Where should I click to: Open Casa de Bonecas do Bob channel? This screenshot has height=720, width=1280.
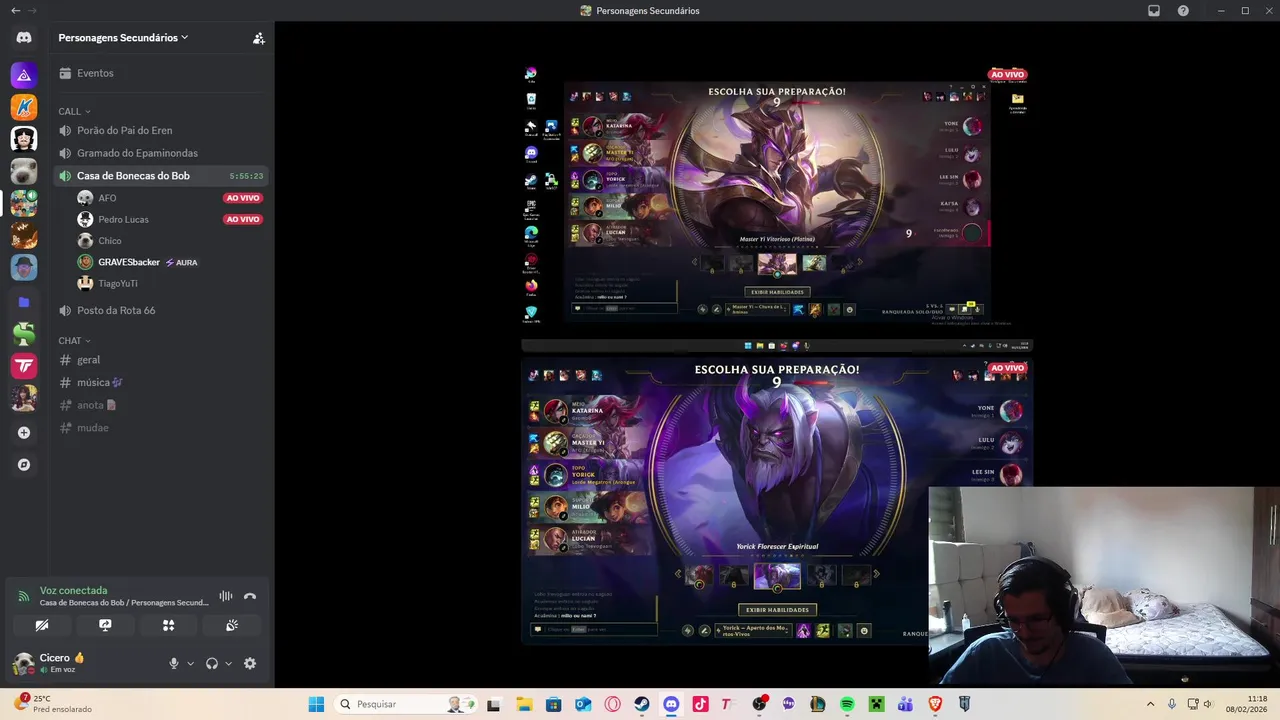(x=162, y=176)
